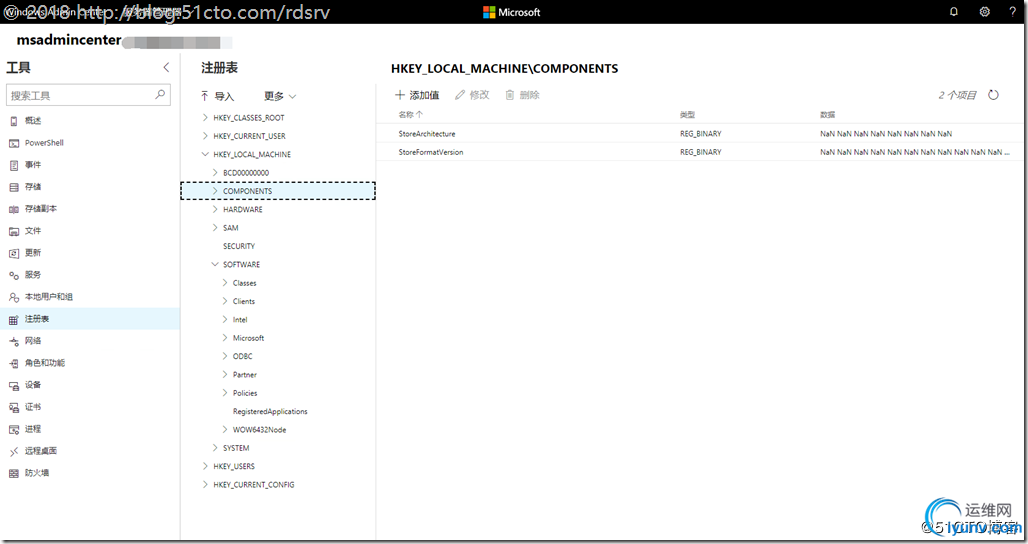Click the search magnifier icon
The height and width of the screenshot is (544, 1028).
(x=160, y=94)
